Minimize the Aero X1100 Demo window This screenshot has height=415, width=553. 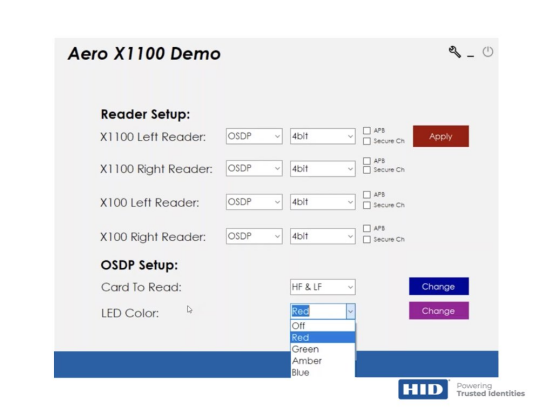[x=470, y=56]
